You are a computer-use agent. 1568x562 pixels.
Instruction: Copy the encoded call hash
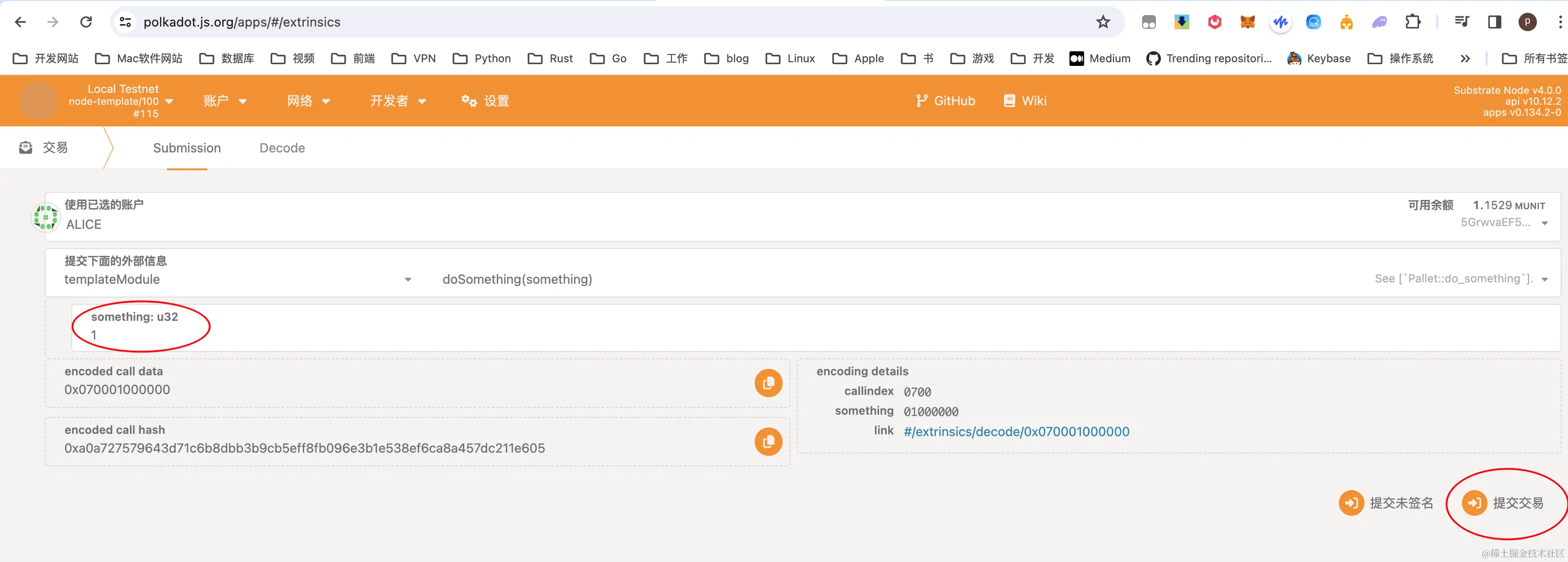coord(768,442)
